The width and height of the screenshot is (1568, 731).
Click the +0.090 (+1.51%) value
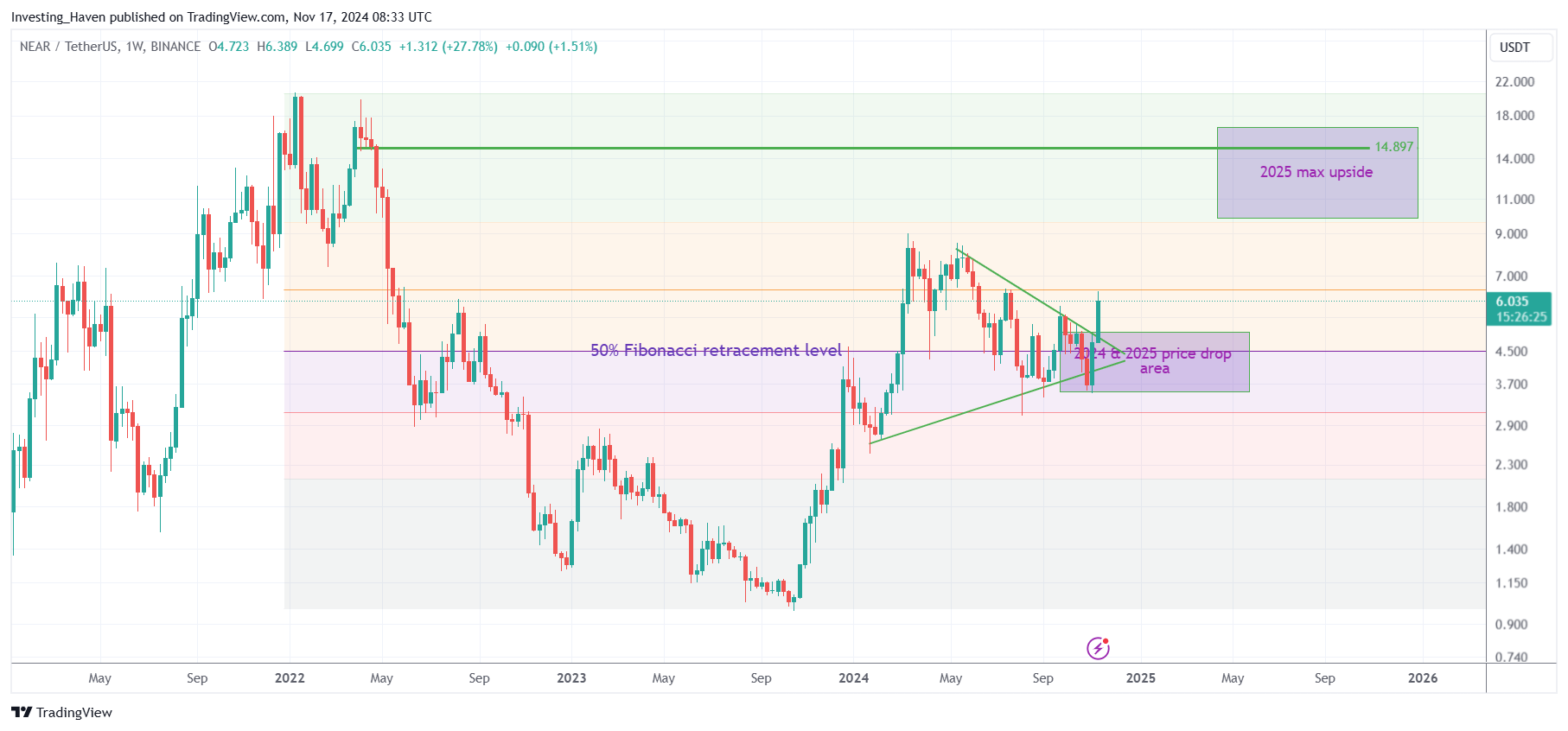[x=551, y=47]
